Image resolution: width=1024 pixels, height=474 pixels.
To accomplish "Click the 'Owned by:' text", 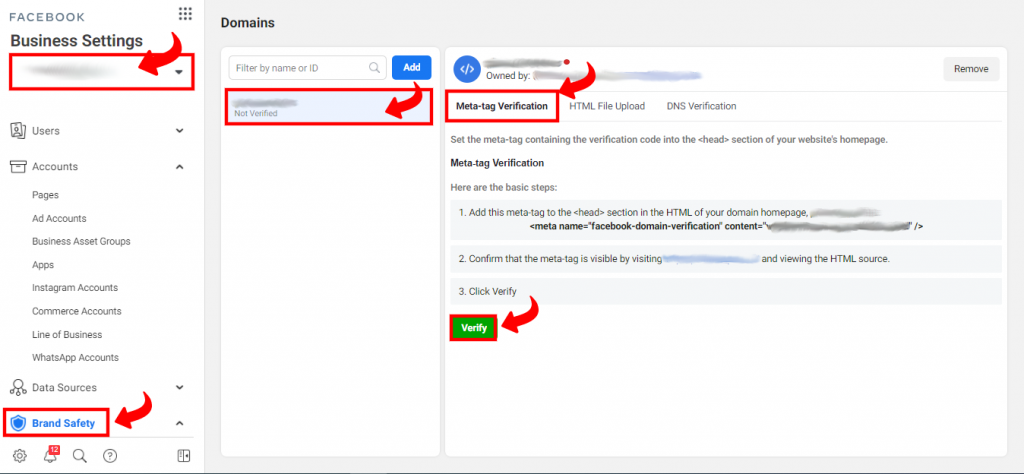I will pos(507,75).
